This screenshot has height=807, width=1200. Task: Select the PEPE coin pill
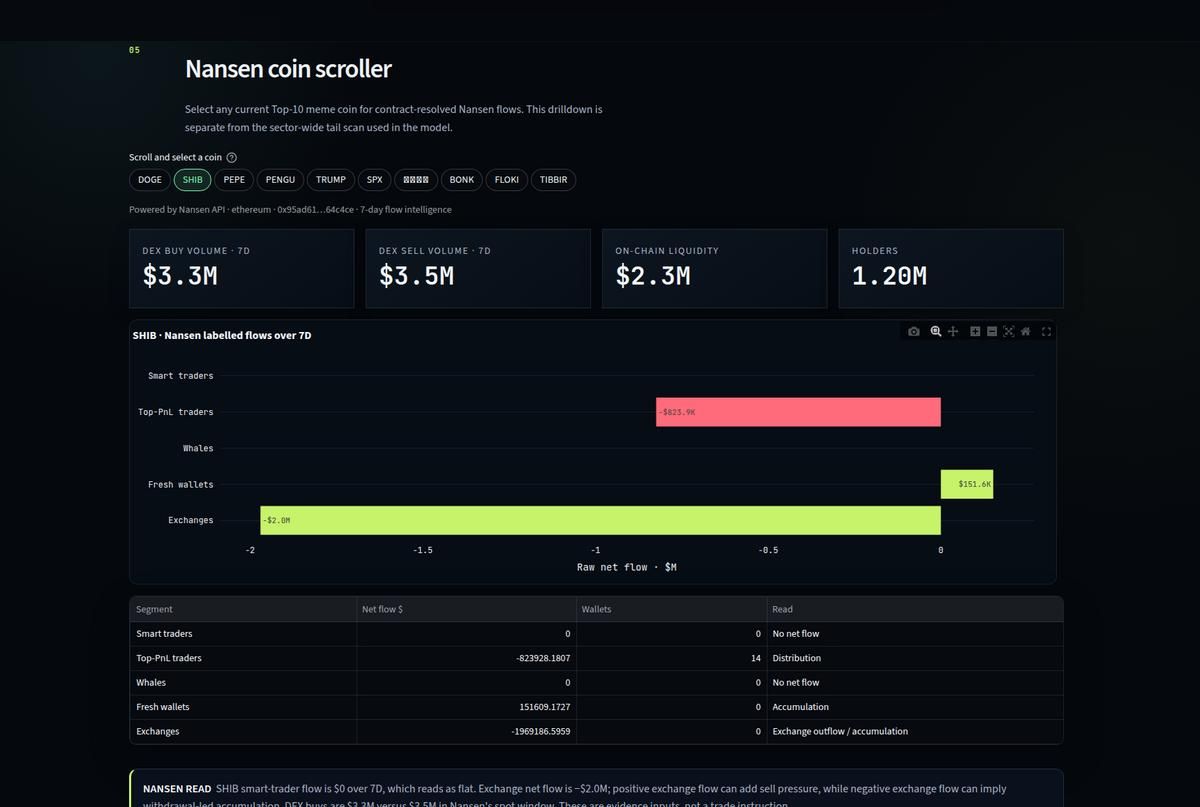pos(234,180)
